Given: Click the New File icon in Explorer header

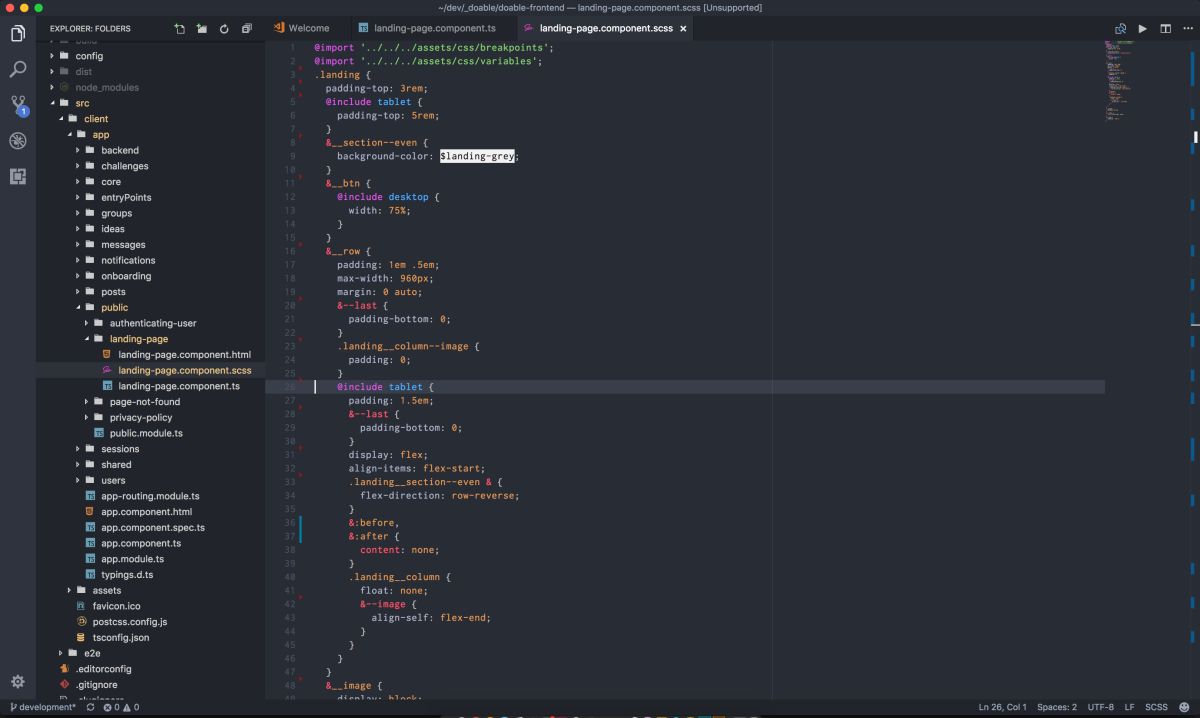Looking at the screenshot, I should pyautogui.click(x=179, y=29).
